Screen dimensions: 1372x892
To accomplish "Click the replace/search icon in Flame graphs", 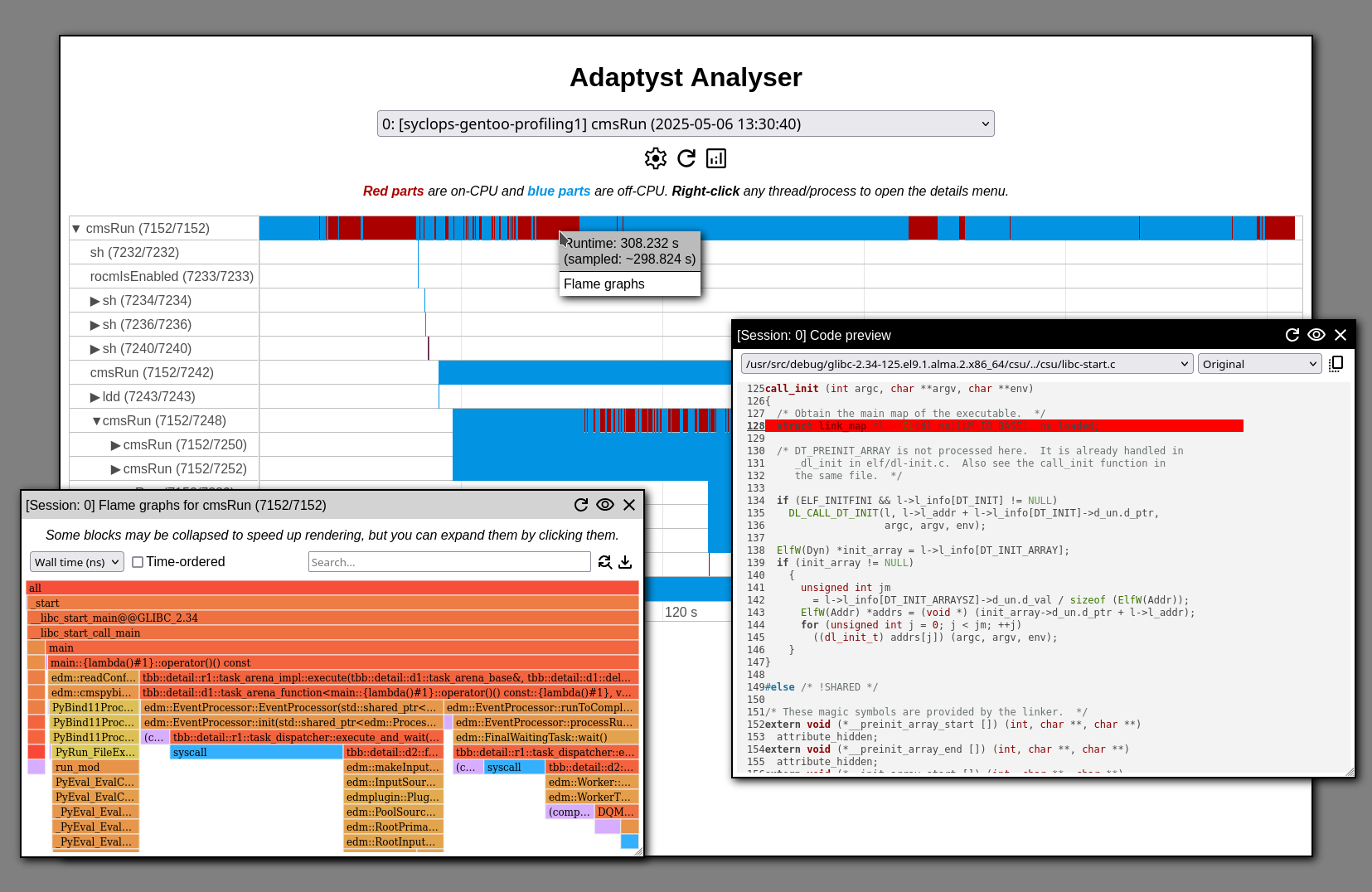I will point(605,562).
